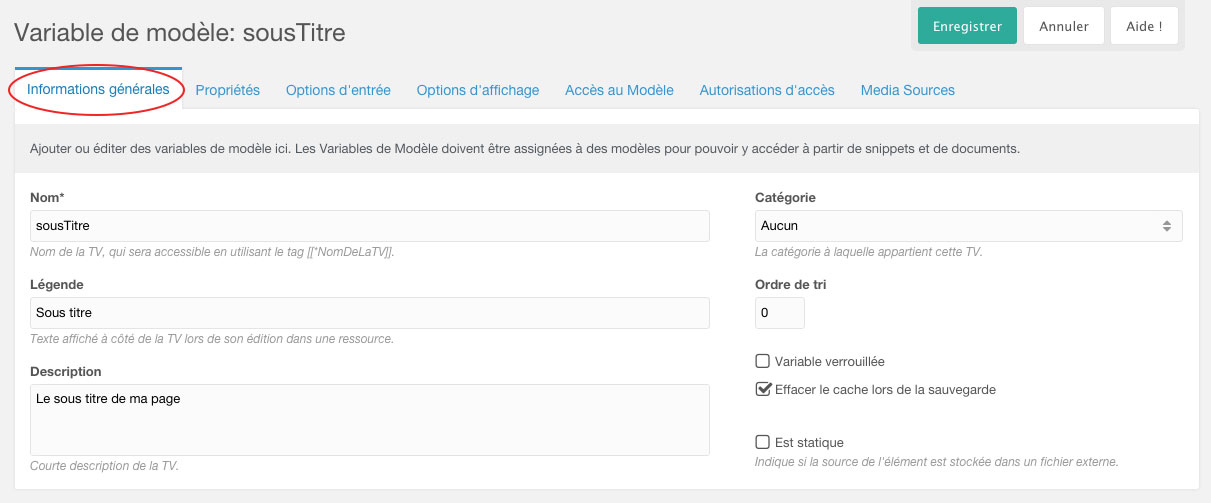This screenshot has height=503, width=1211.
Task: Select the Informations générales tab
Action: coord(98,90)
